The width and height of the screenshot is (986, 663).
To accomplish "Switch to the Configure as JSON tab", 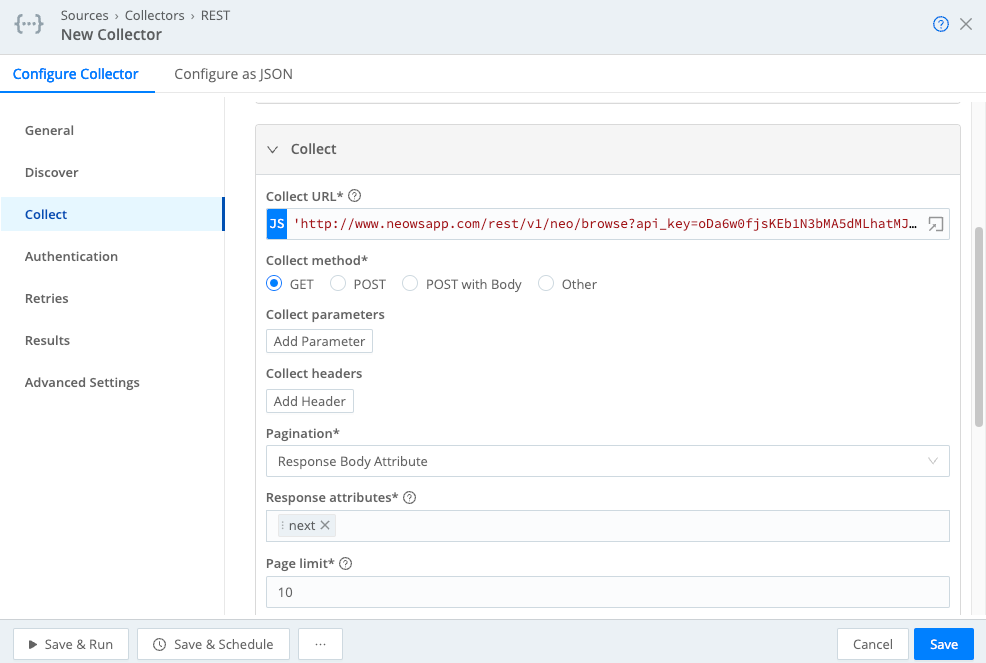I will [233, 74].
